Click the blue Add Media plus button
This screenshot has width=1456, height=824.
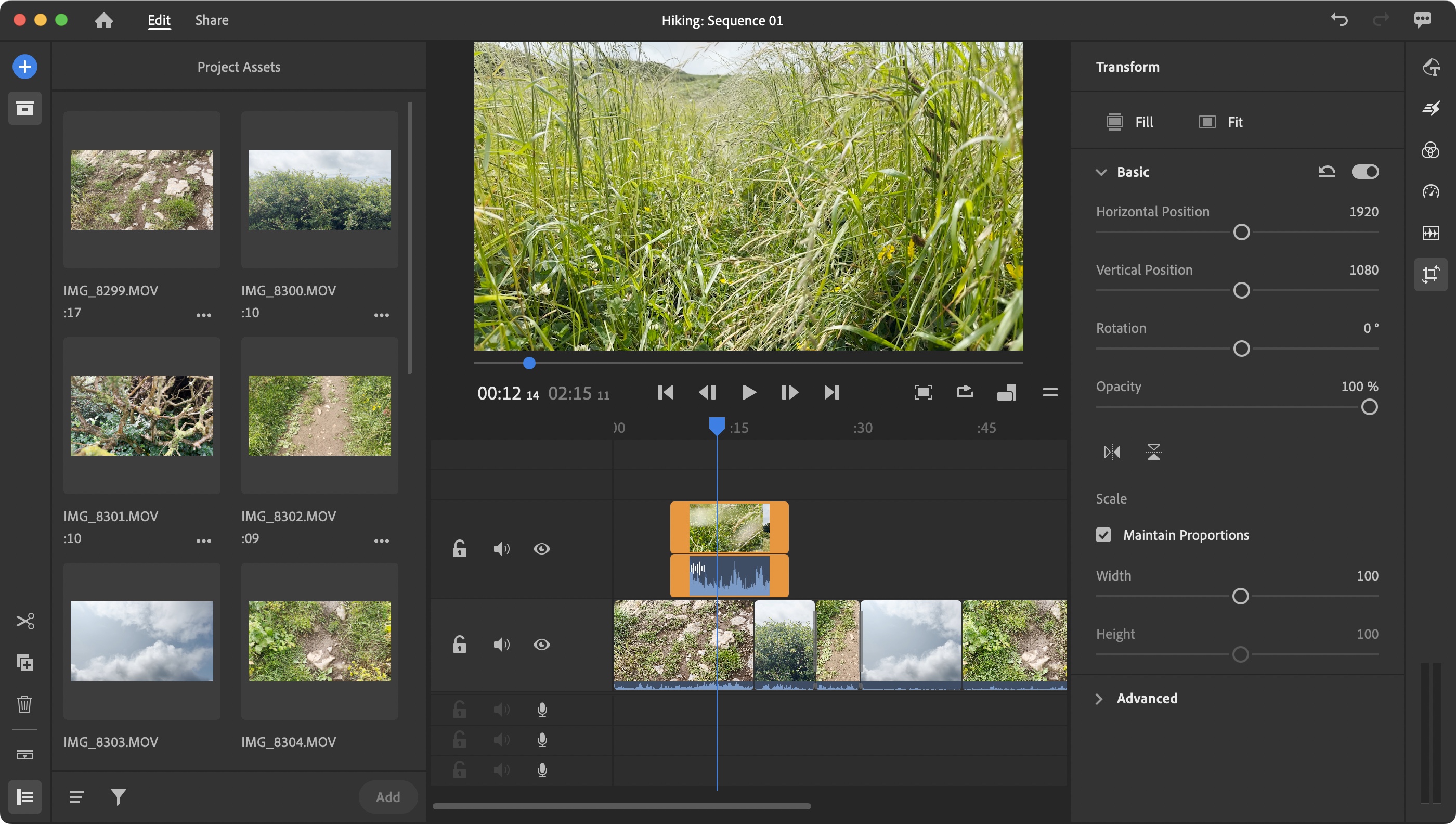(25, 67)
